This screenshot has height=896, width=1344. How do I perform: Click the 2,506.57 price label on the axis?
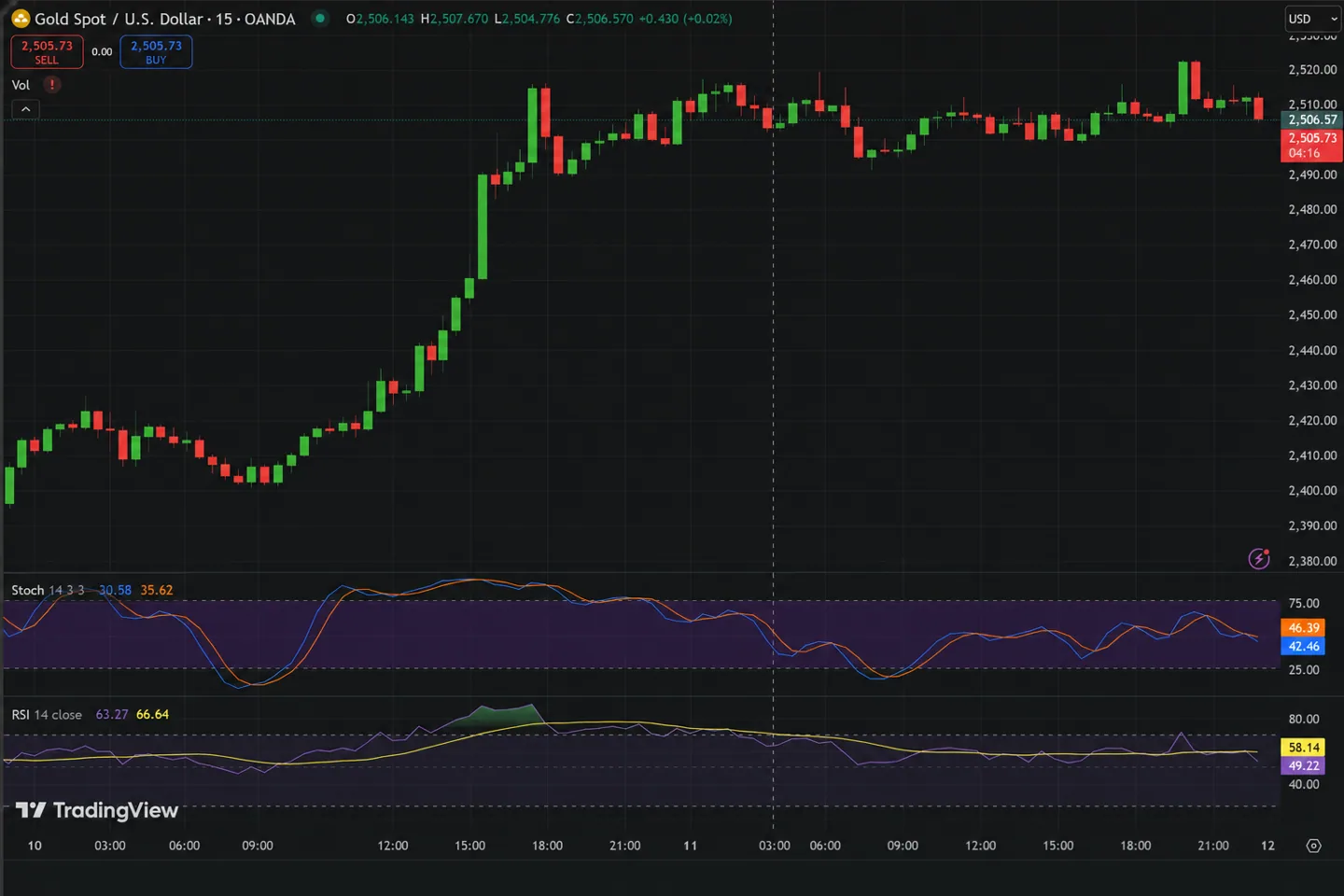(x=1312, y=119)
